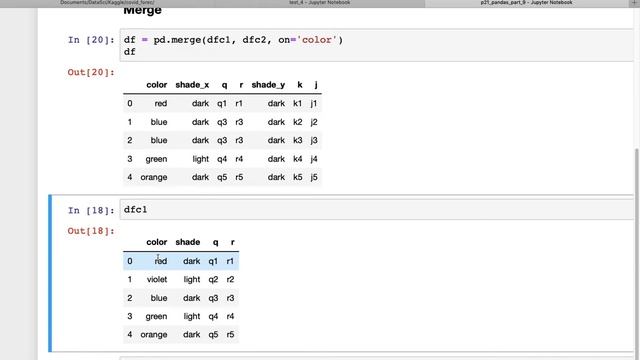Click cell j5 in the merged table
The width and height of the screenshot is (640, 360).
tap(314, 178)
